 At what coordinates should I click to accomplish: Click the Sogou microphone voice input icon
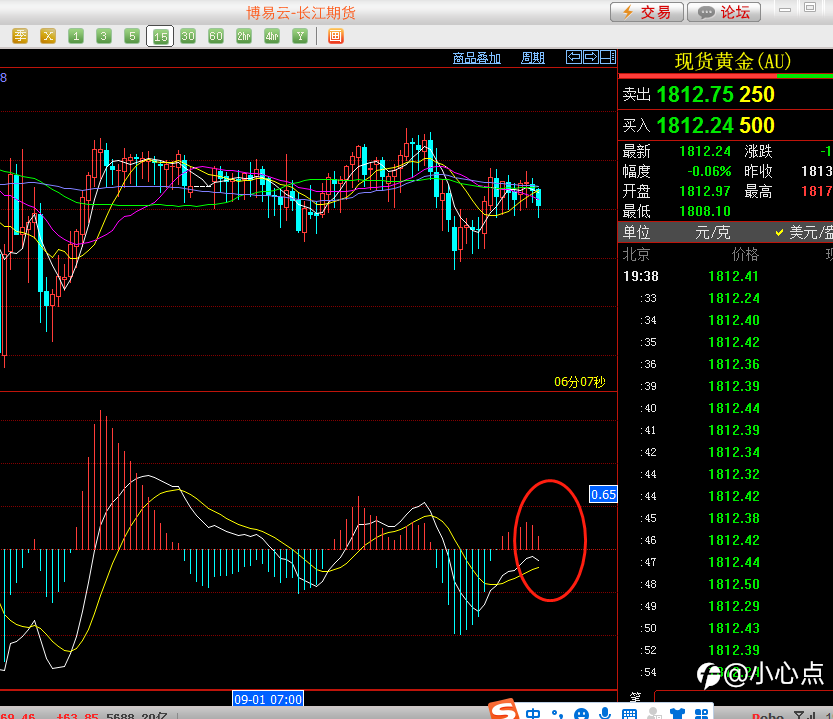(605, 714)
